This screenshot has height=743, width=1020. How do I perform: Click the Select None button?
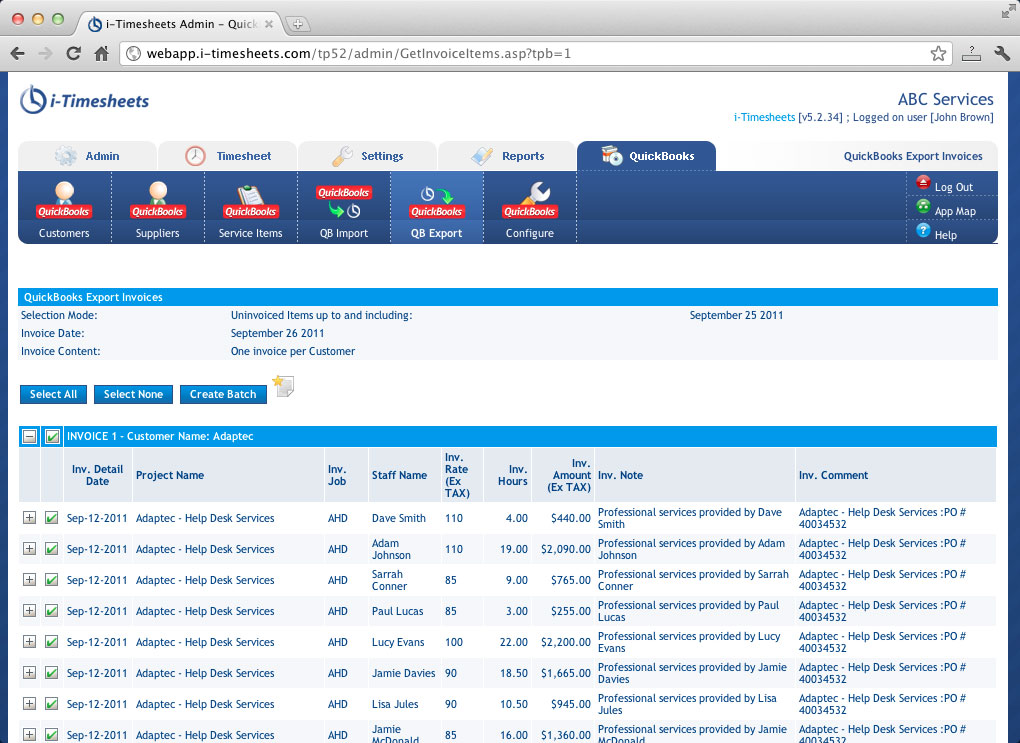click(133, 394)
